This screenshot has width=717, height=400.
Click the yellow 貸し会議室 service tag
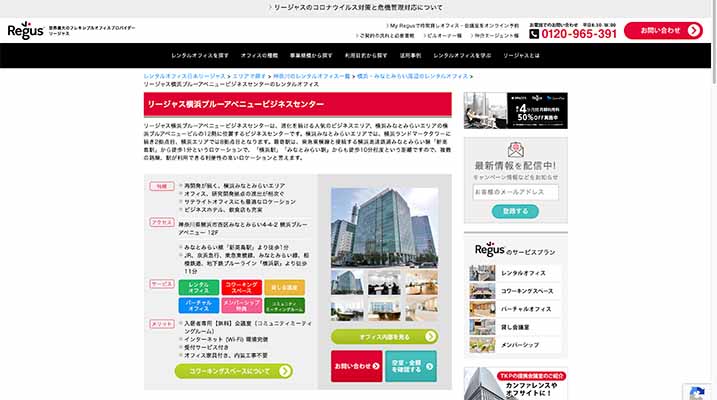tap(284, 288)
